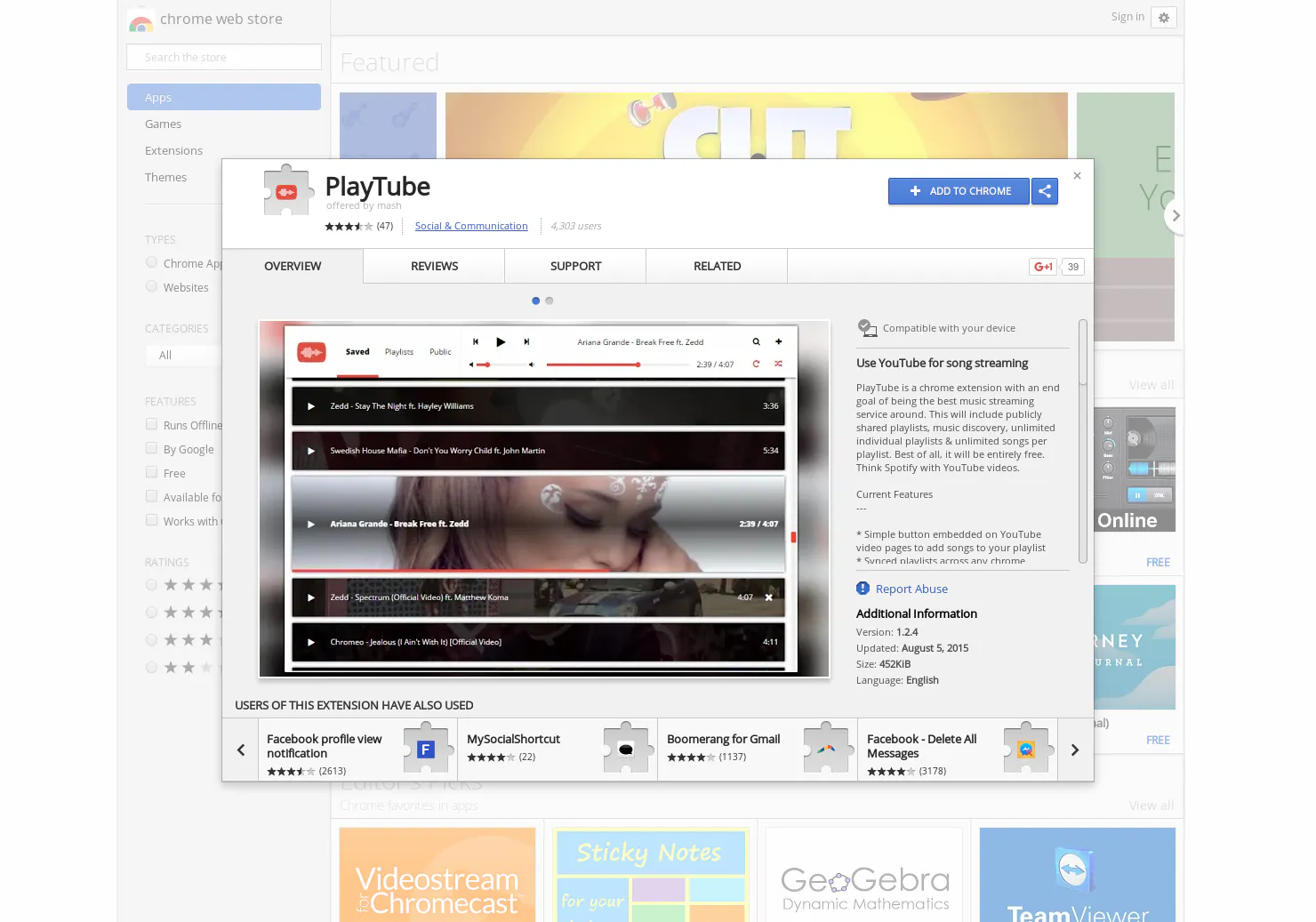The height and width of the screenshot is (922, 1316).
Task: Select Games in the sidebar
Action: (163, 124)
